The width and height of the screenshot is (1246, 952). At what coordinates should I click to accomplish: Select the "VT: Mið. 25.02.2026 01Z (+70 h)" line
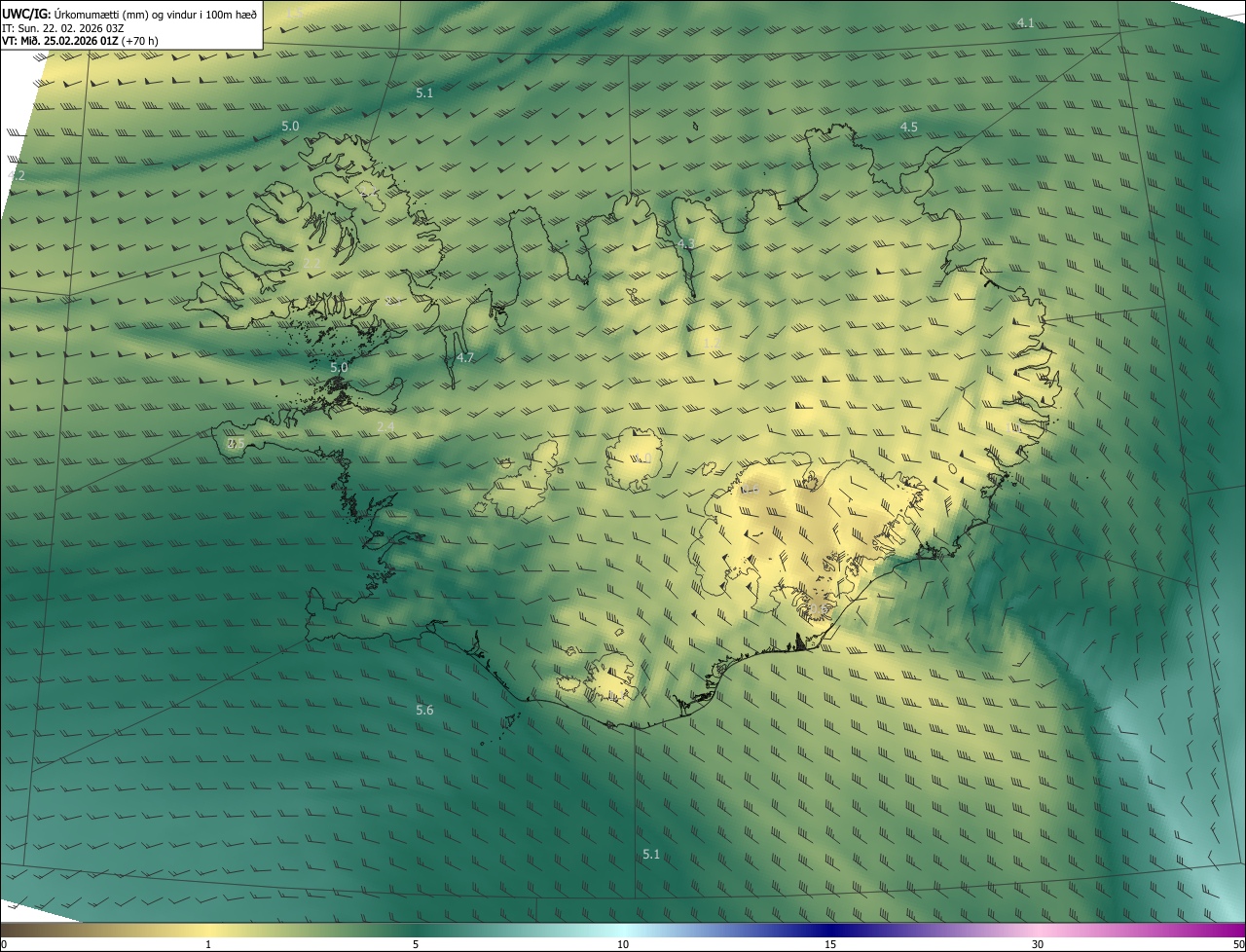(x=80, y=41)
